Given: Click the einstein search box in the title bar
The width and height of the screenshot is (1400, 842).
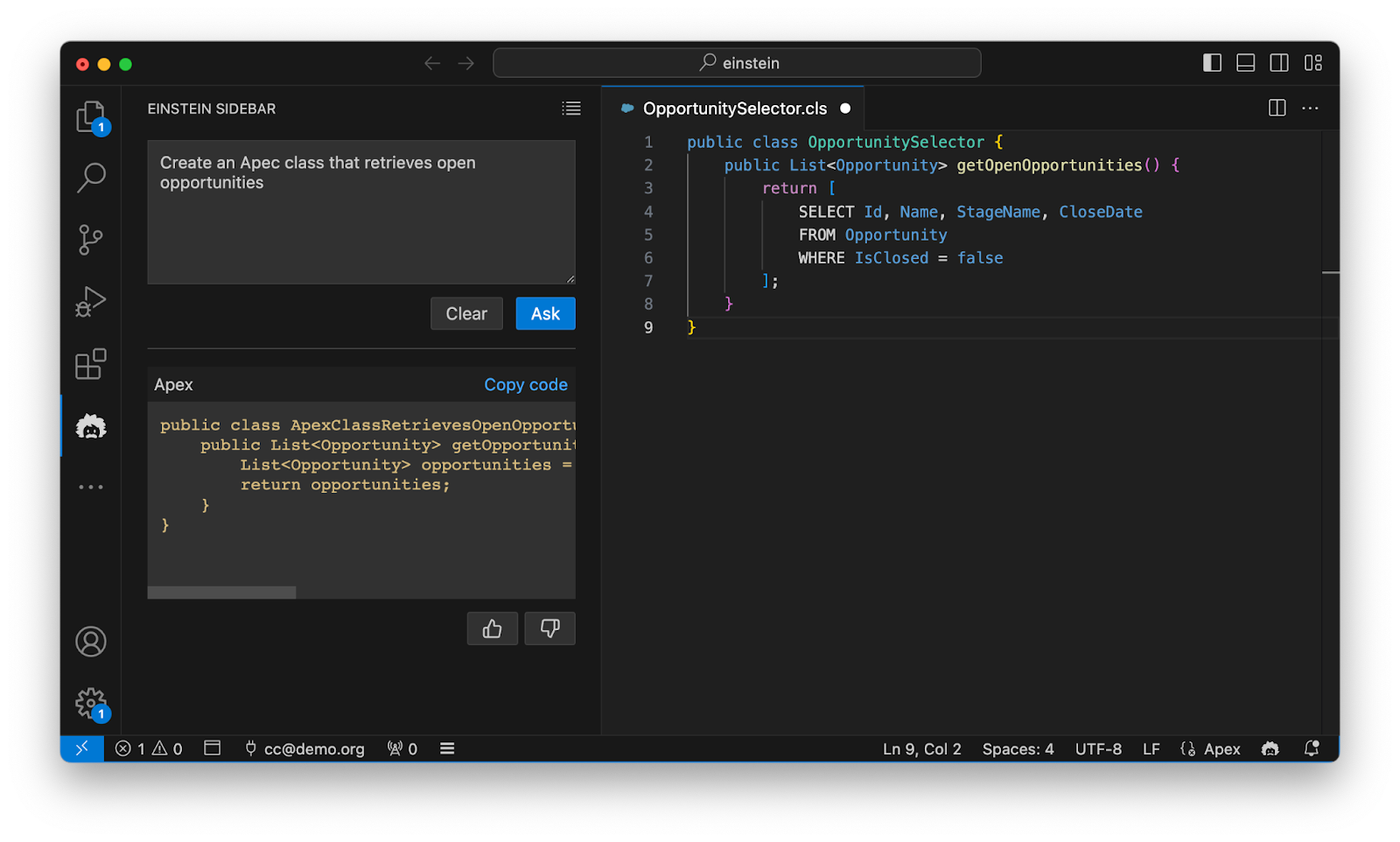Looking at the screenshot, I should [x=737, y=63].
